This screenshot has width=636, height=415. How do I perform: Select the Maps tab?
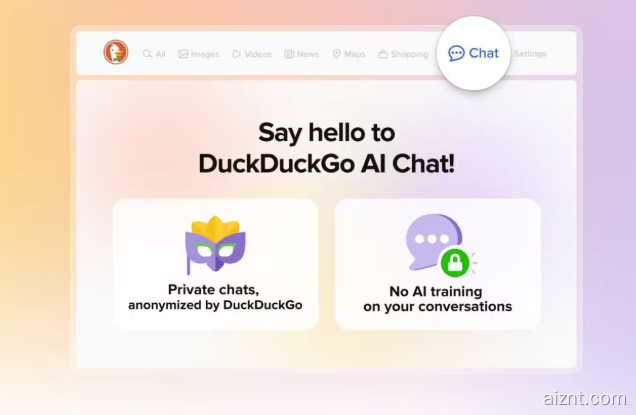point(349,54)
